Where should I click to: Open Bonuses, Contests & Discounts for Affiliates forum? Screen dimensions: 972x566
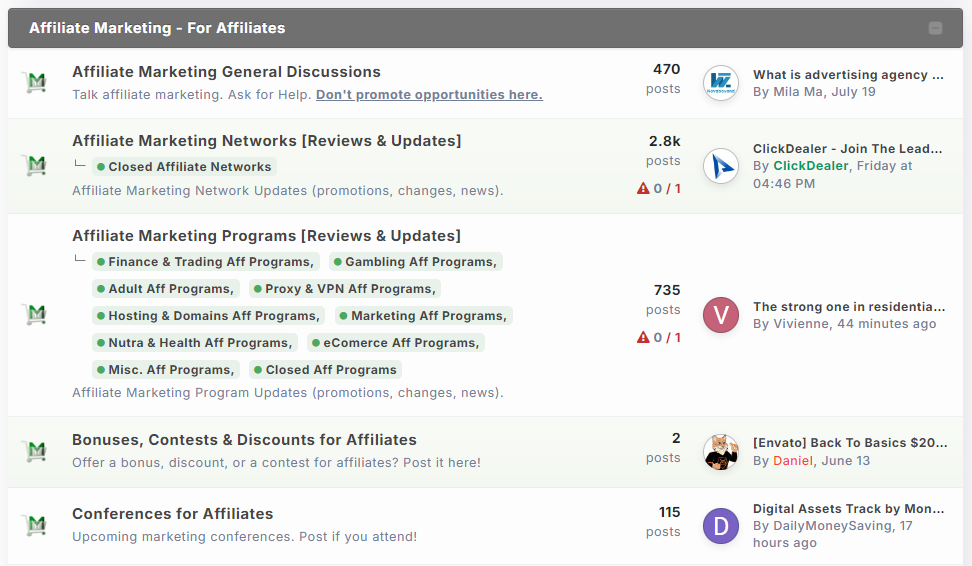[x=244, y=440]
